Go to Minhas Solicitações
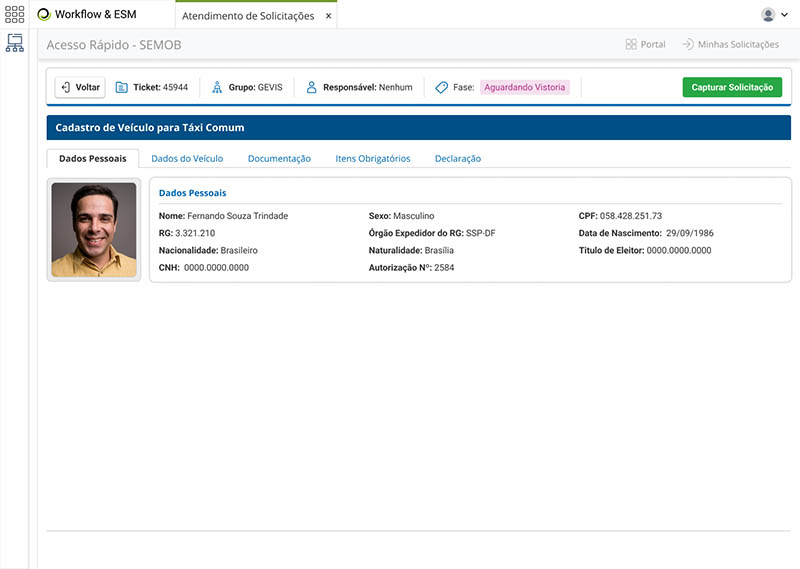Image resolution: width=800 pixels, height=569 pixels. [x=730, y=45]
